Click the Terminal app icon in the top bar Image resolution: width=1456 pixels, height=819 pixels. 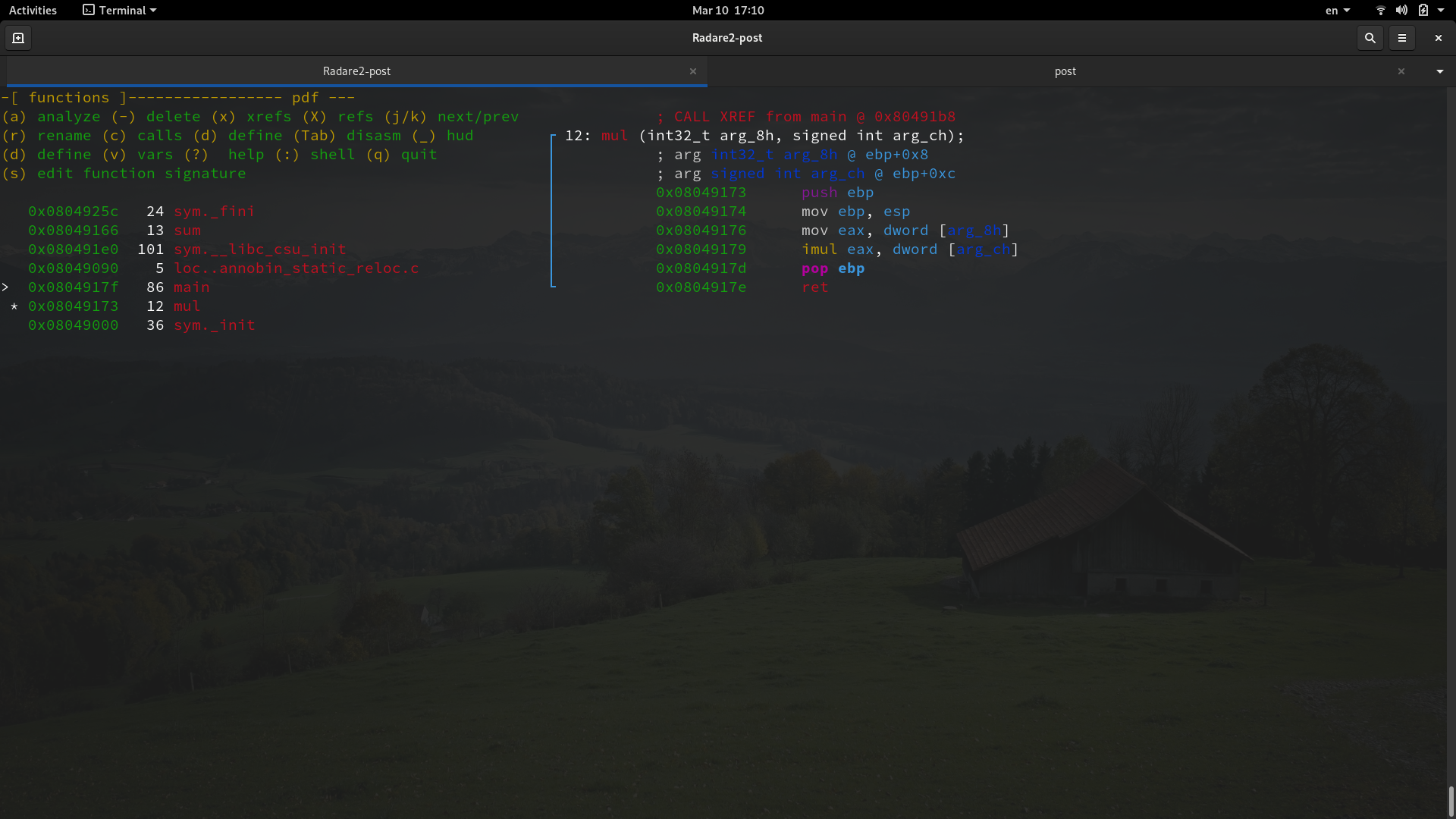(x=88, y=10)
